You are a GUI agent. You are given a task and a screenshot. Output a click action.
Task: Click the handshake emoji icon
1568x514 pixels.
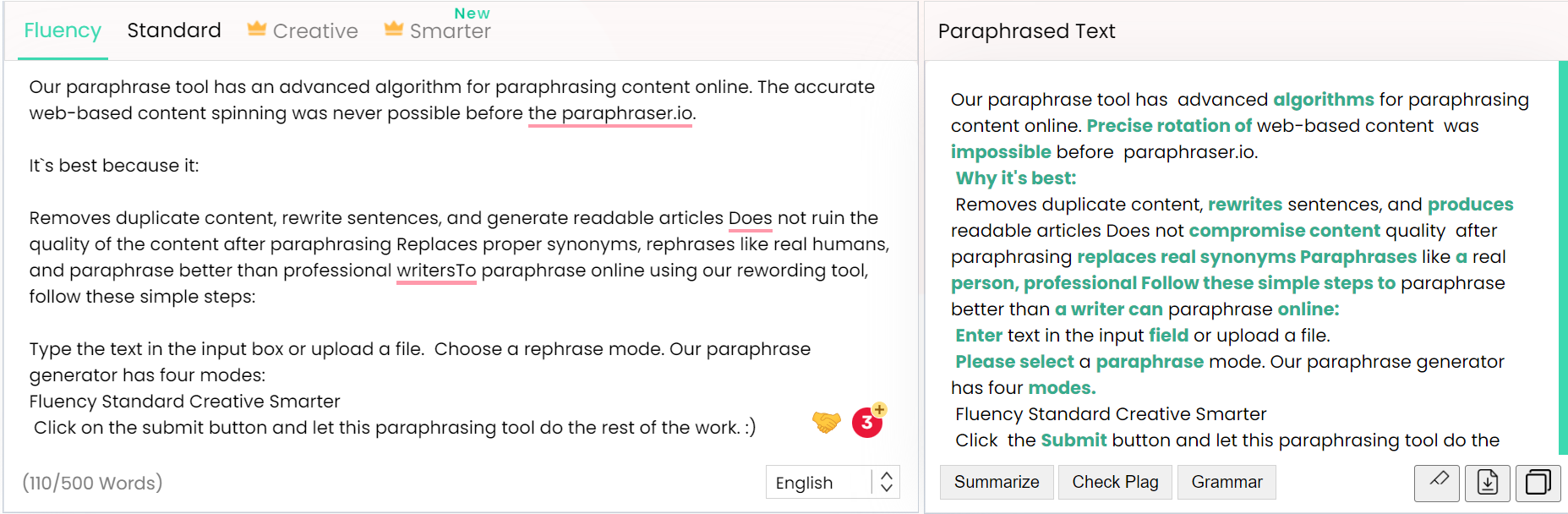(827, 421)
